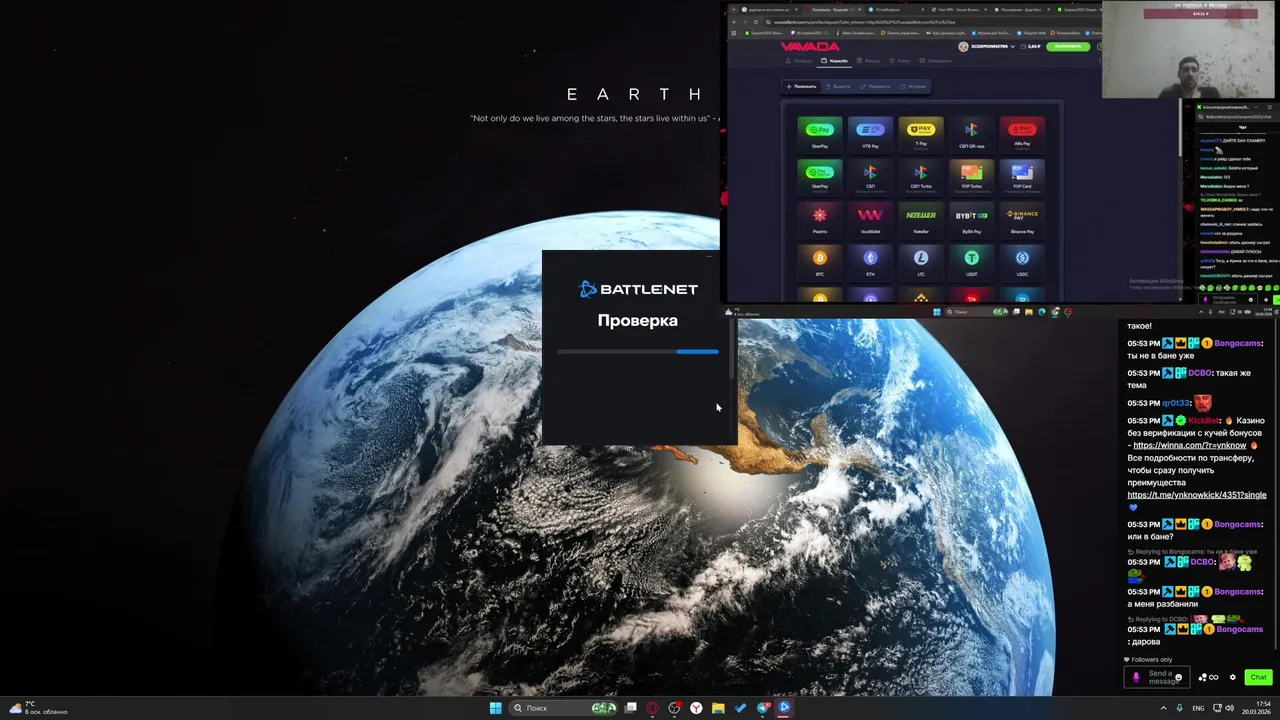
Task: Click the VAVADA logo in the stream
Action: point(810,47)
